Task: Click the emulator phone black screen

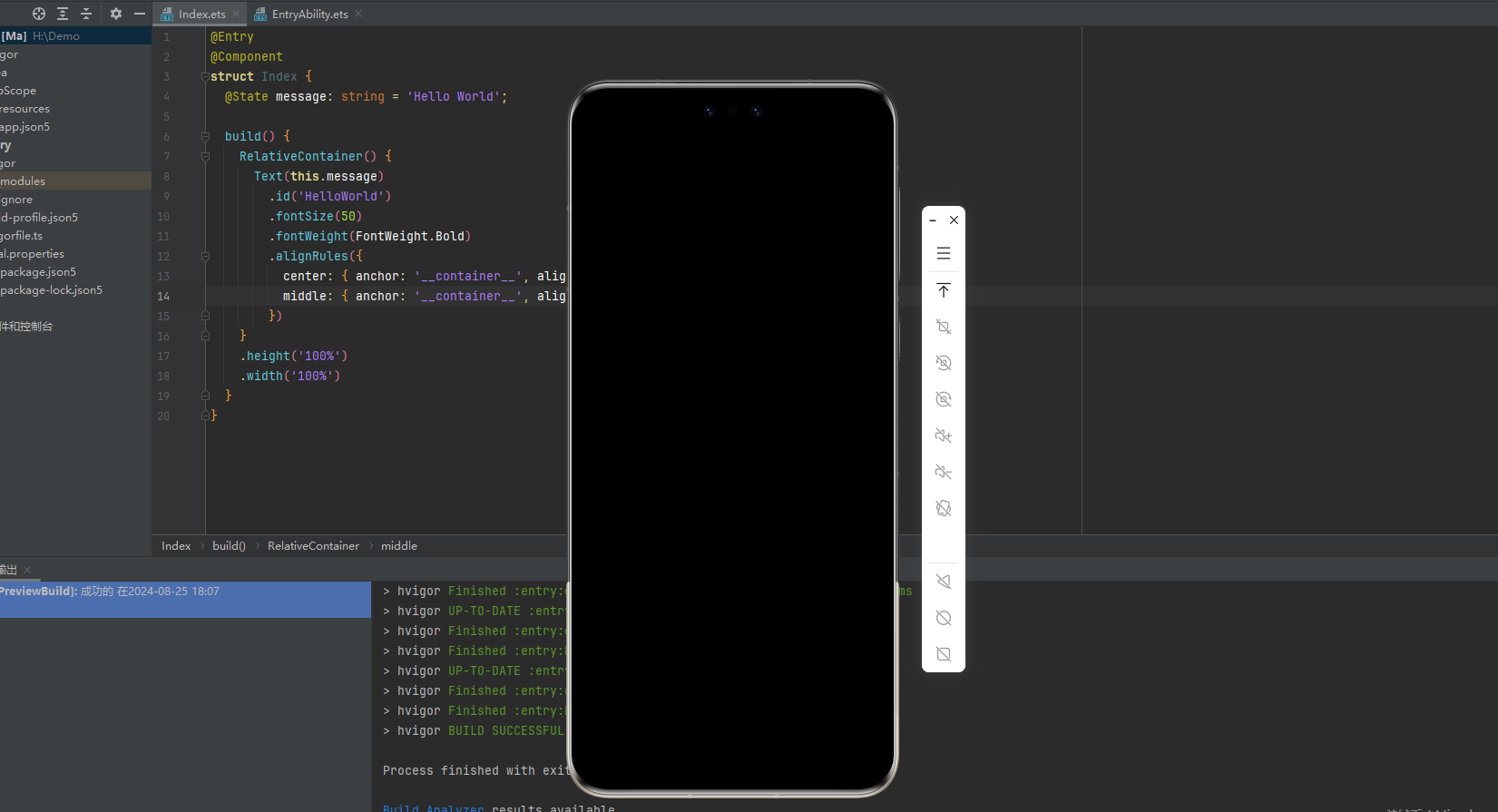Action: (x=732, y=439)
